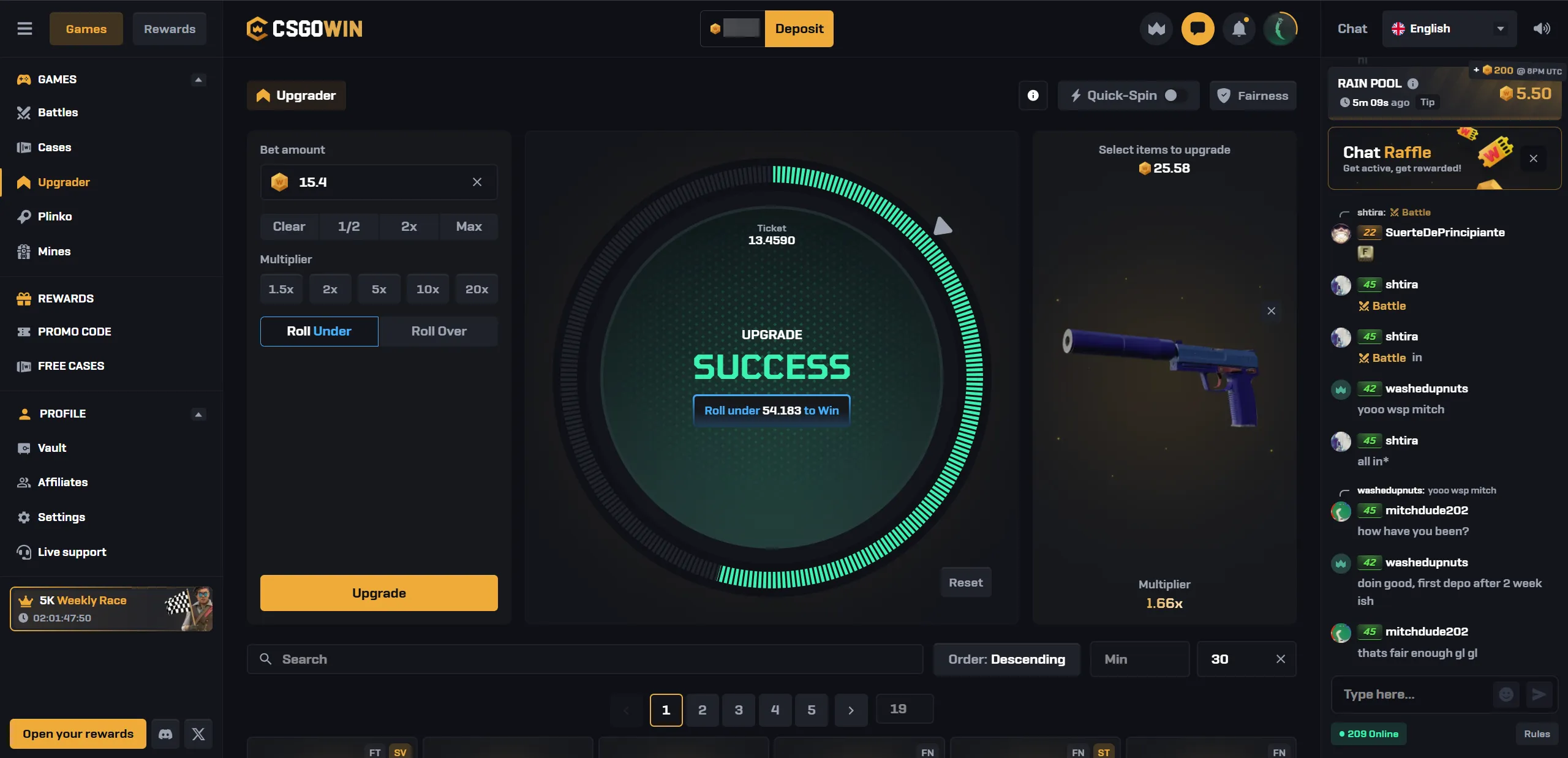Open emoji picker in chat

(x=1506, y=694)
